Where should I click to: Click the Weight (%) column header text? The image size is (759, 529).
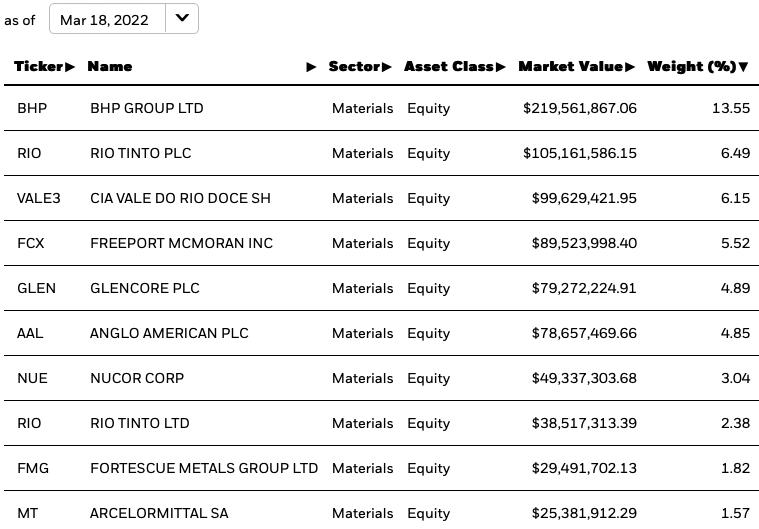(692, 66)
